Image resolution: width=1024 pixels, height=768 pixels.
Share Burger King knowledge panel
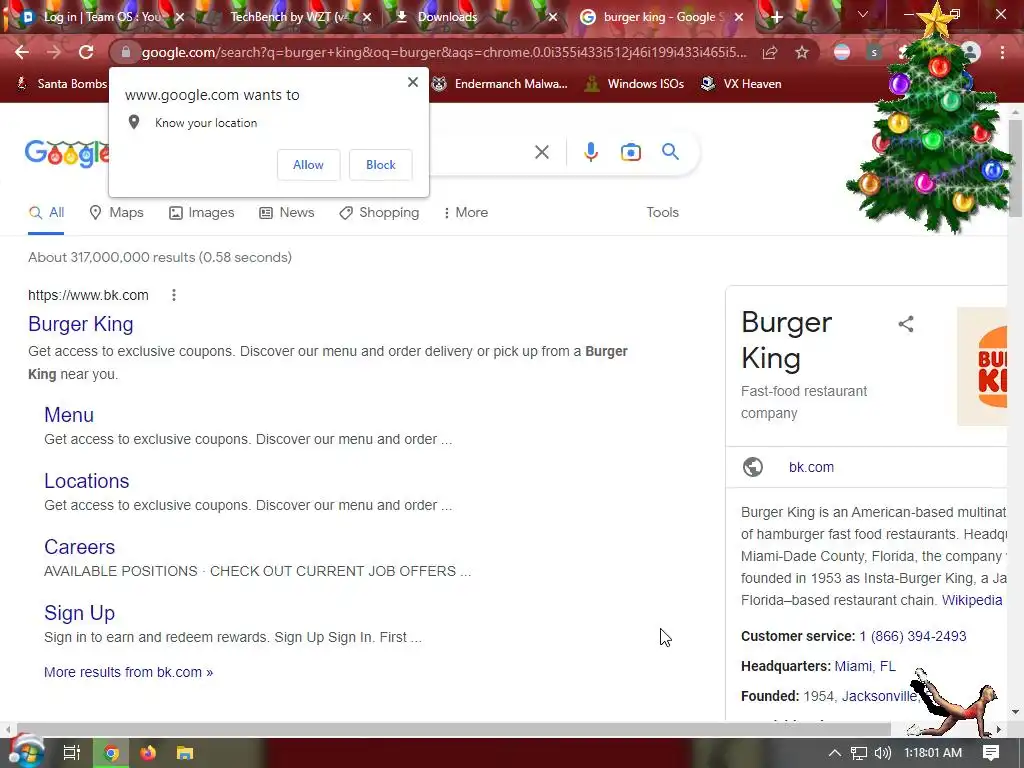click(906, 324)
